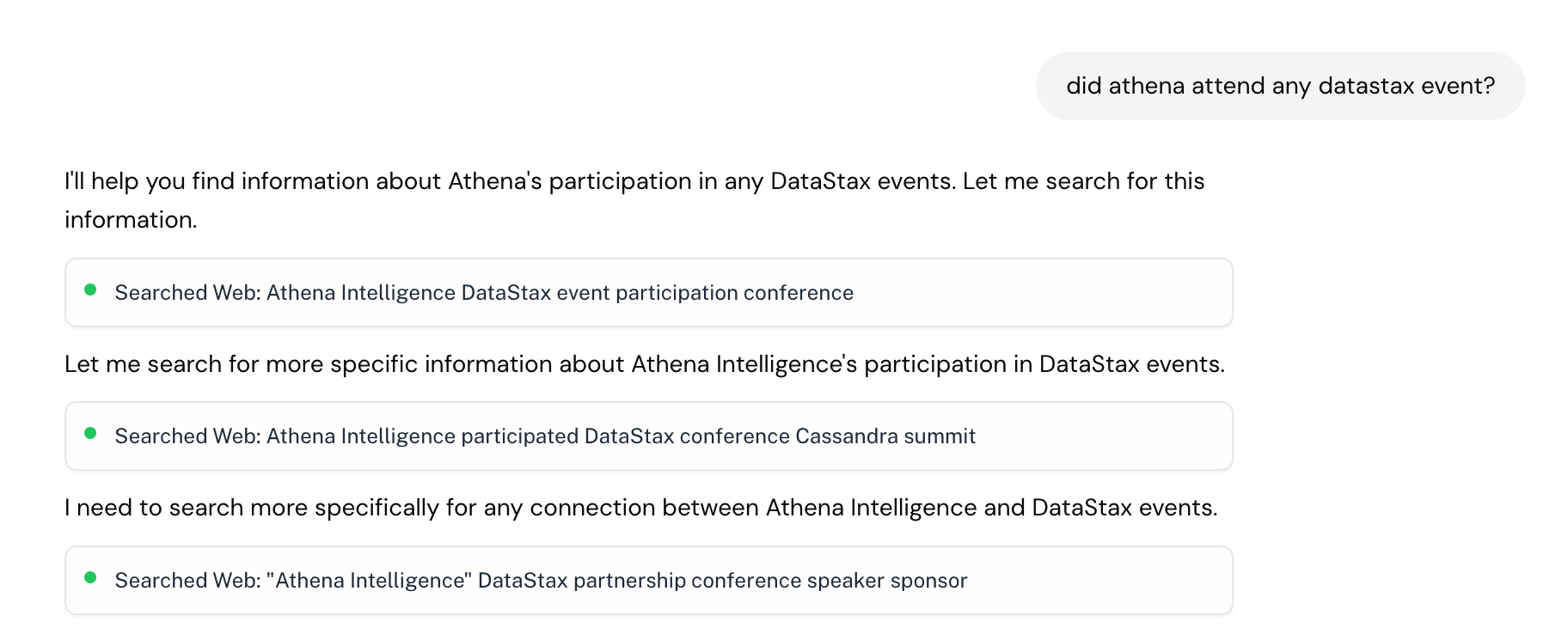Click 'Searched Web' label in Cassandra summit card
The height and width of the screenshot is (634, 1568).
tap(187, 436)
